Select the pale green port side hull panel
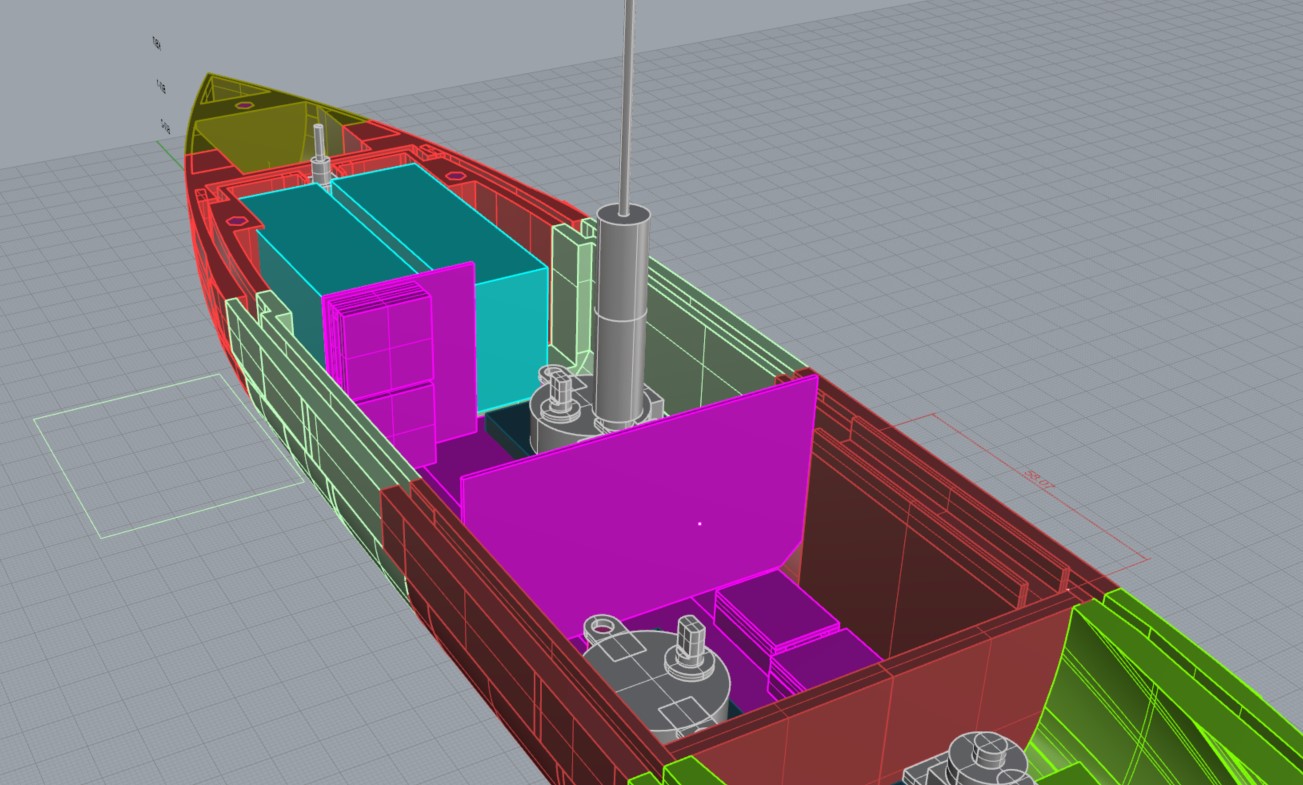The width and height of the screenshot is (1303, 785). pos(300,400)
